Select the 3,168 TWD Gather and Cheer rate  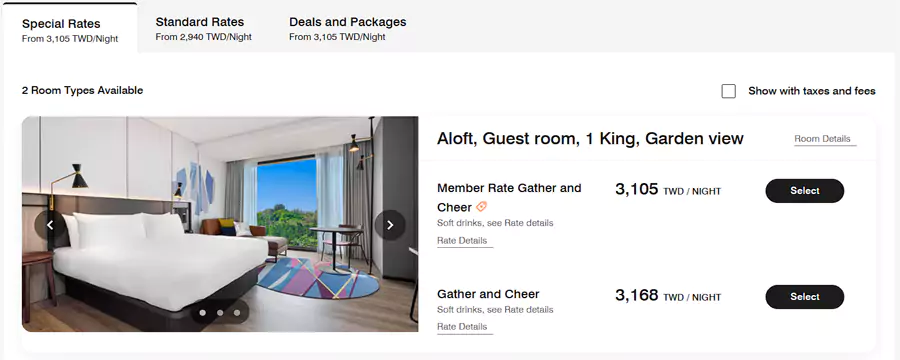pyautogui.click(x=805, y=297)
